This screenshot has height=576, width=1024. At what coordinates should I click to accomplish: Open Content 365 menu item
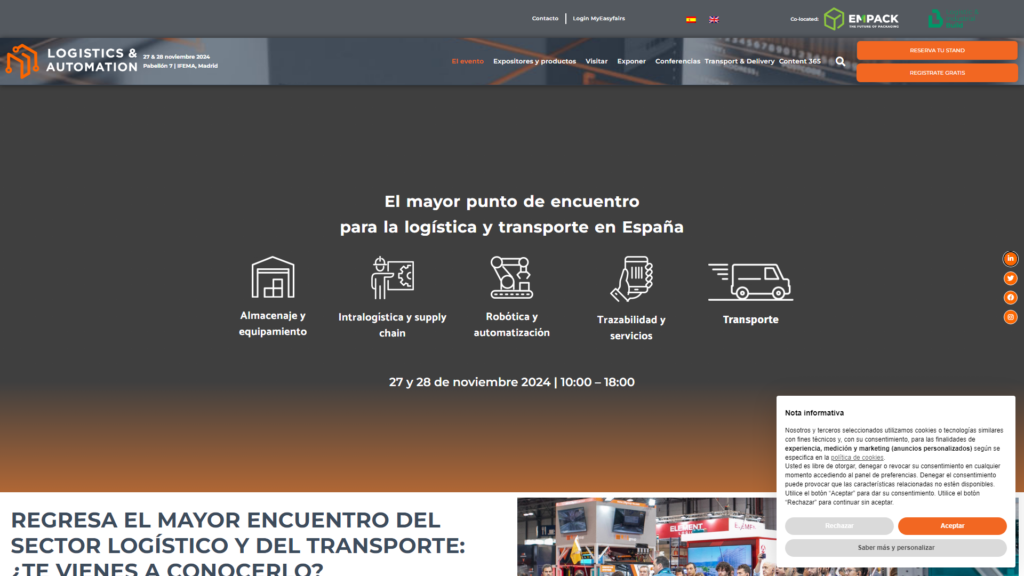(x=800, y=61)
